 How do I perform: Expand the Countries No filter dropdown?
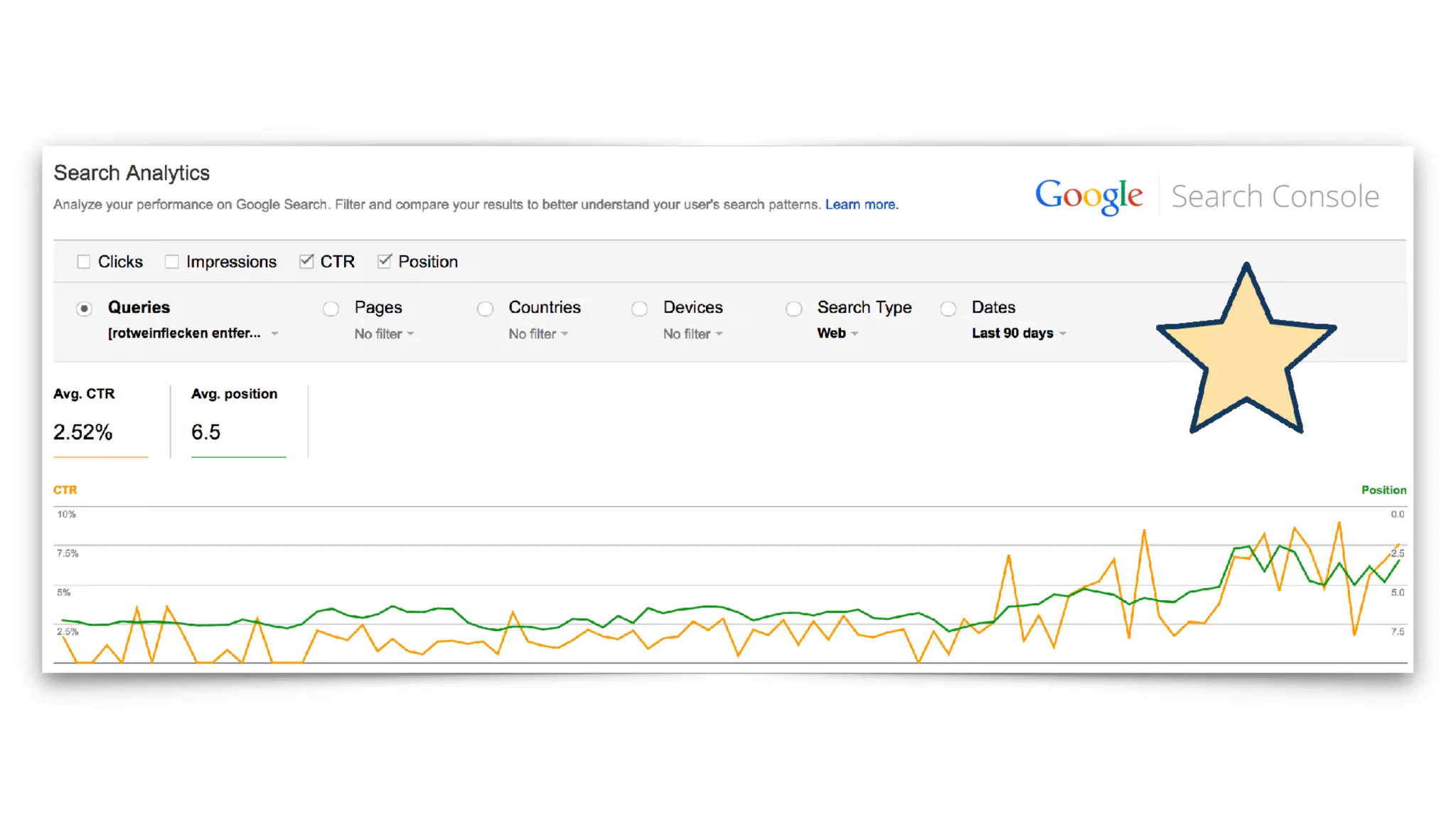(538, 334)
